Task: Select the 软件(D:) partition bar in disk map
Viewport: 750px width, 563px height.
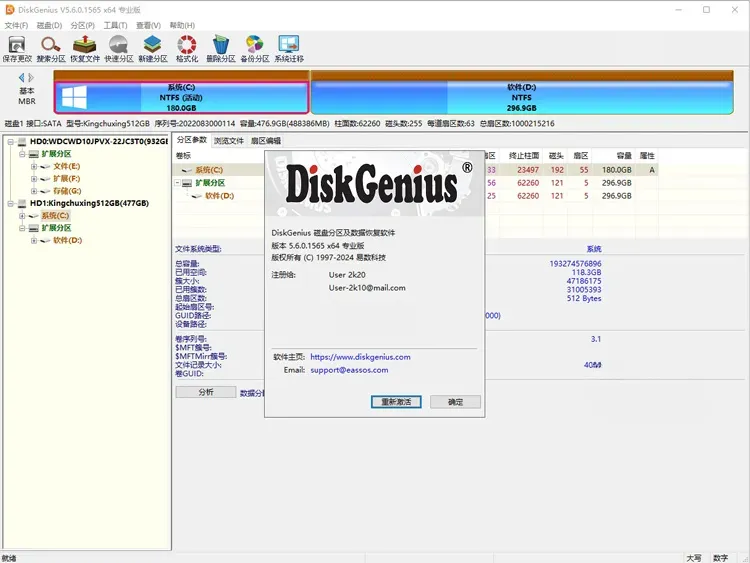Action: pyautogui.click(x=522, y=98)
